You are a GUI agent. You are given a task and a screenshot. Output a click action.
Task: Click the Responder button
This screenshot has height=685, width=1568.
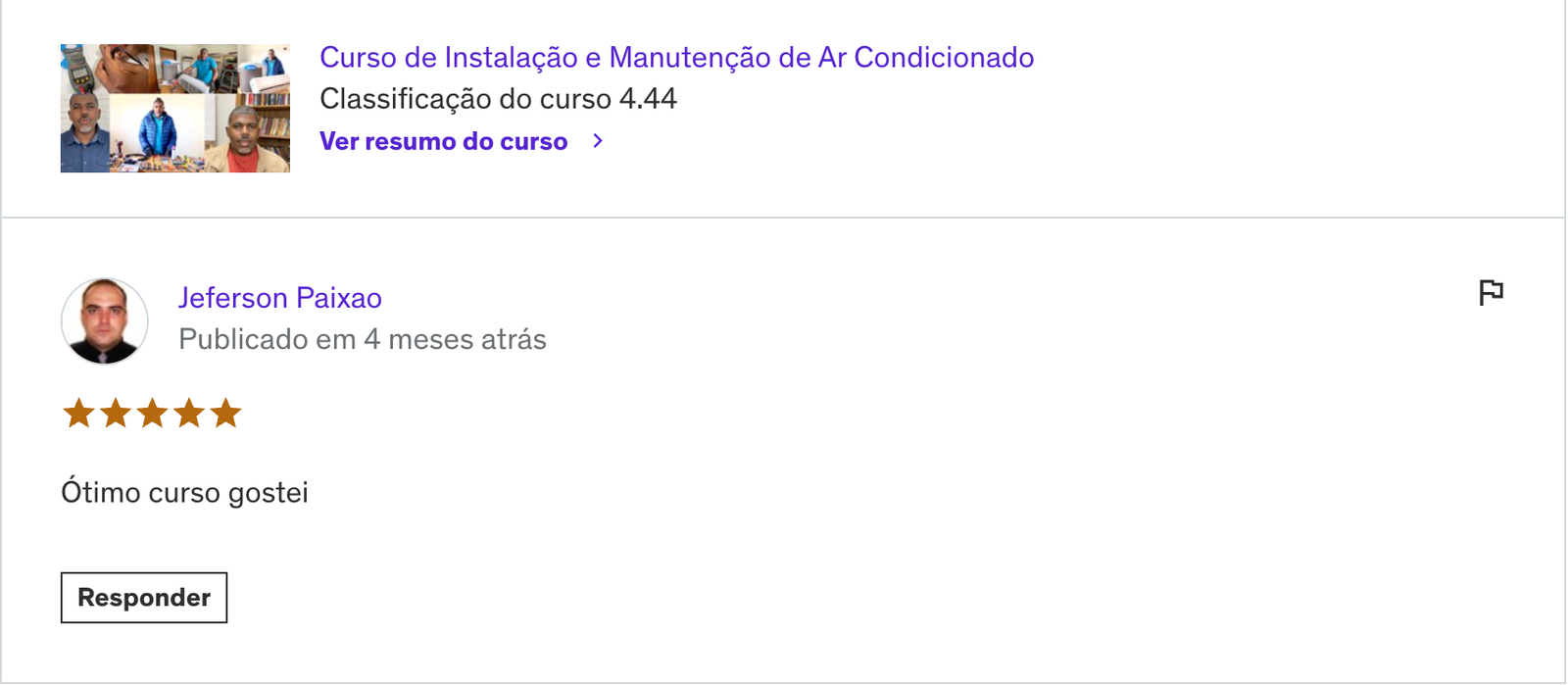pos(144,598)
